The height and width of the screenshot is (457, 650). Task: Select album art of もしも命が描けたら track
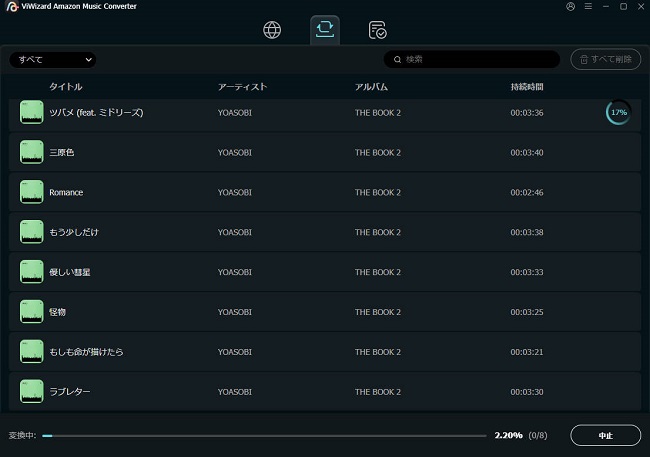click(32, 352)
